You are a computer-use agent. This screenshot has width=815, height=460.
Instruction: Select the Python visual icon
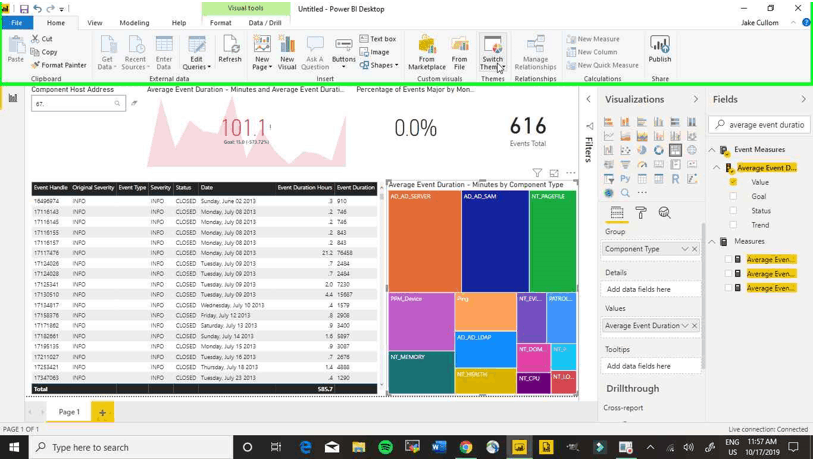point(625,179)
